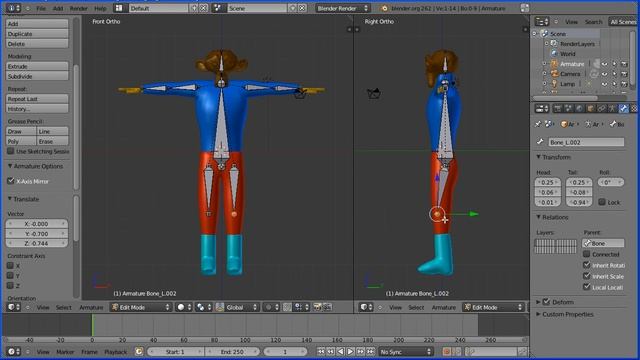Image resolution: width=640 pixels, height=360 pixels.
Task: Select the Scene properties tab icon
Action: 568,108
